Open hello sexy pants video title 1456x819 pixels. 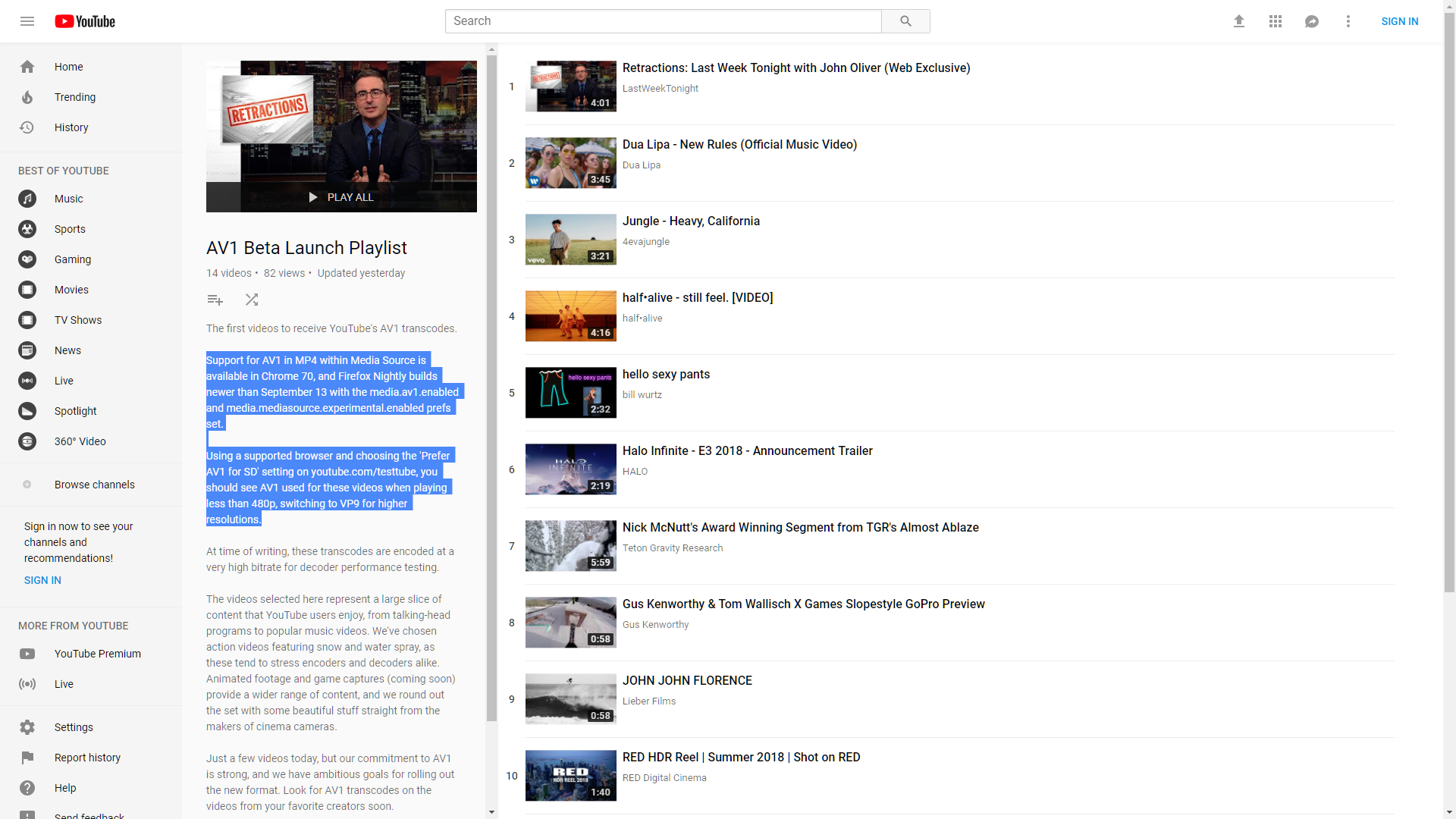(666, 375)
